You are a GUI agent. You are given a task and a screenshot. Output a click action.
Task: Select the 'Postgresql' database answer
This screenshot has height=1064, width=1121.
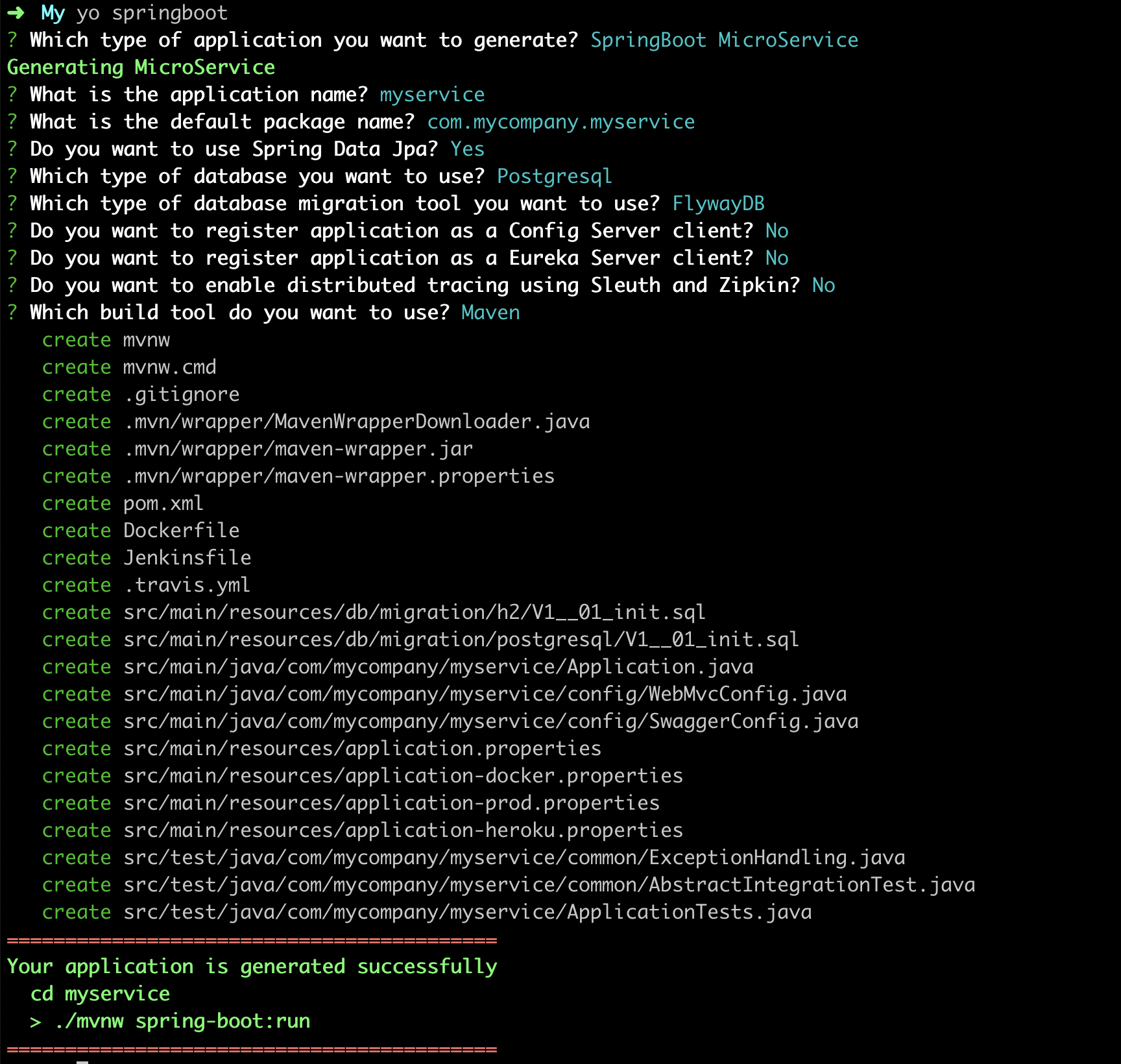(x=555, y=176)
